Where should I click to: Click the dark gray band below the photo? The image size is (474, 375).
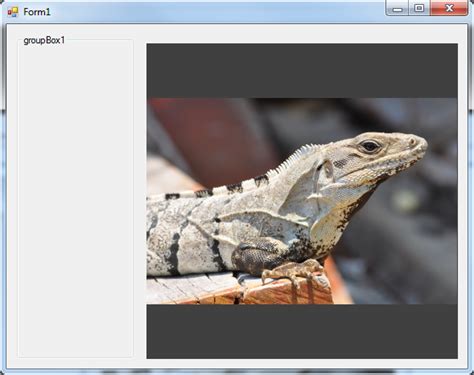(x=302, y=331)
